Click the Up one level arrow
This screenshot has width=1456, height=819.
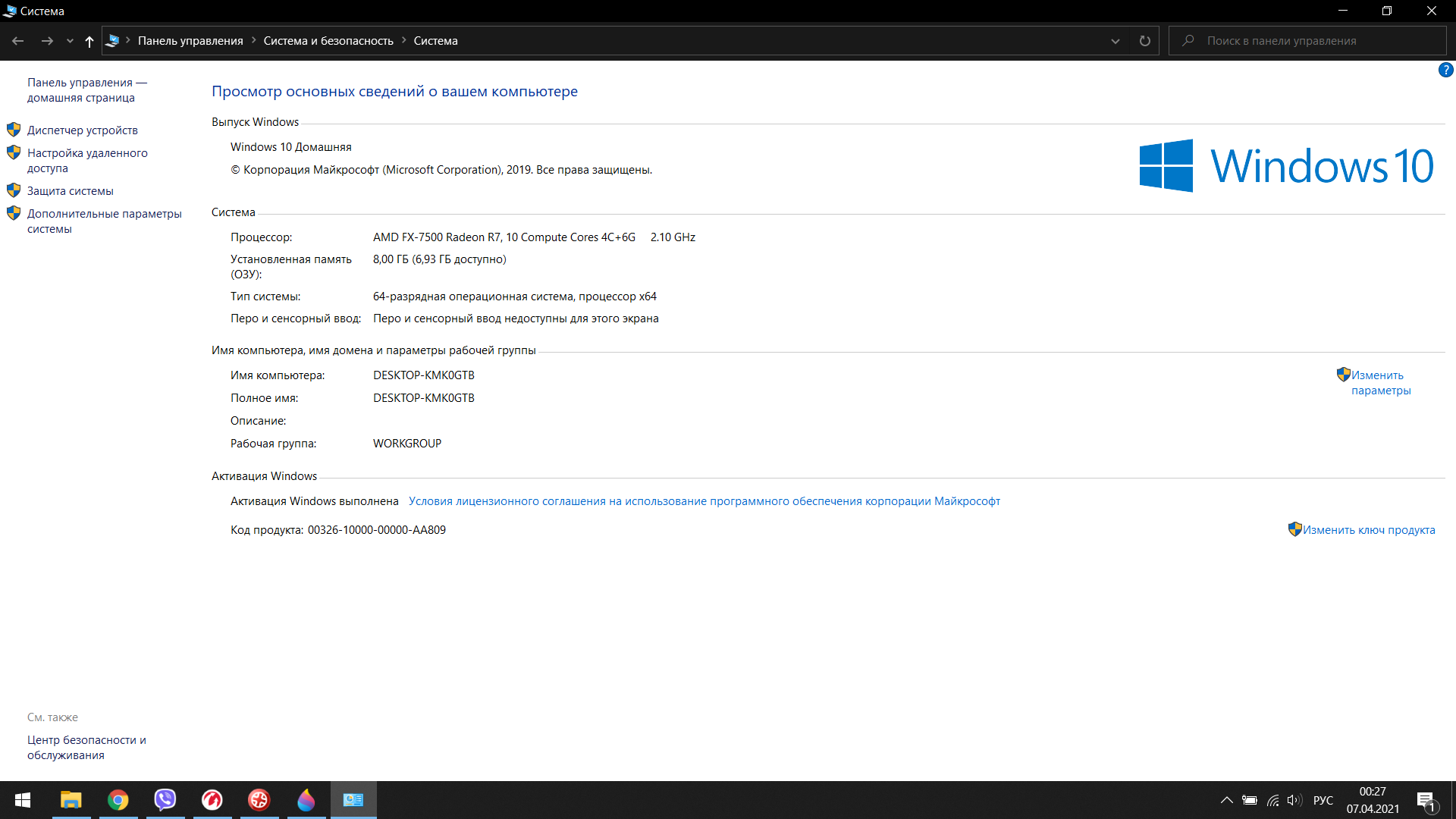pyautogui.click(x=89, y=41)
